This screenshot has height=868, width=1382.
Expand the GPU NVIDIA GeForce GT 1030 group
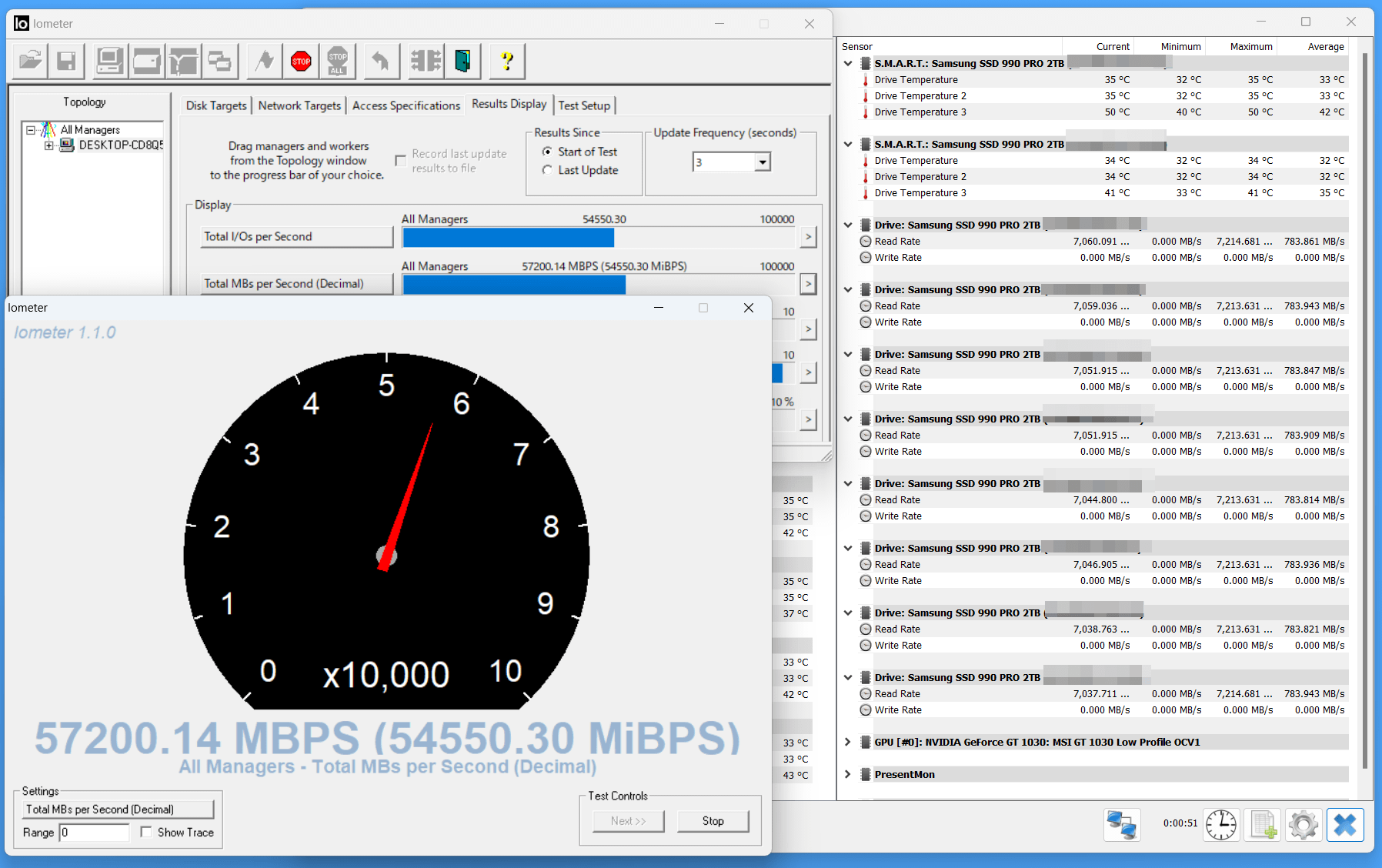click(x=847, y=743)
